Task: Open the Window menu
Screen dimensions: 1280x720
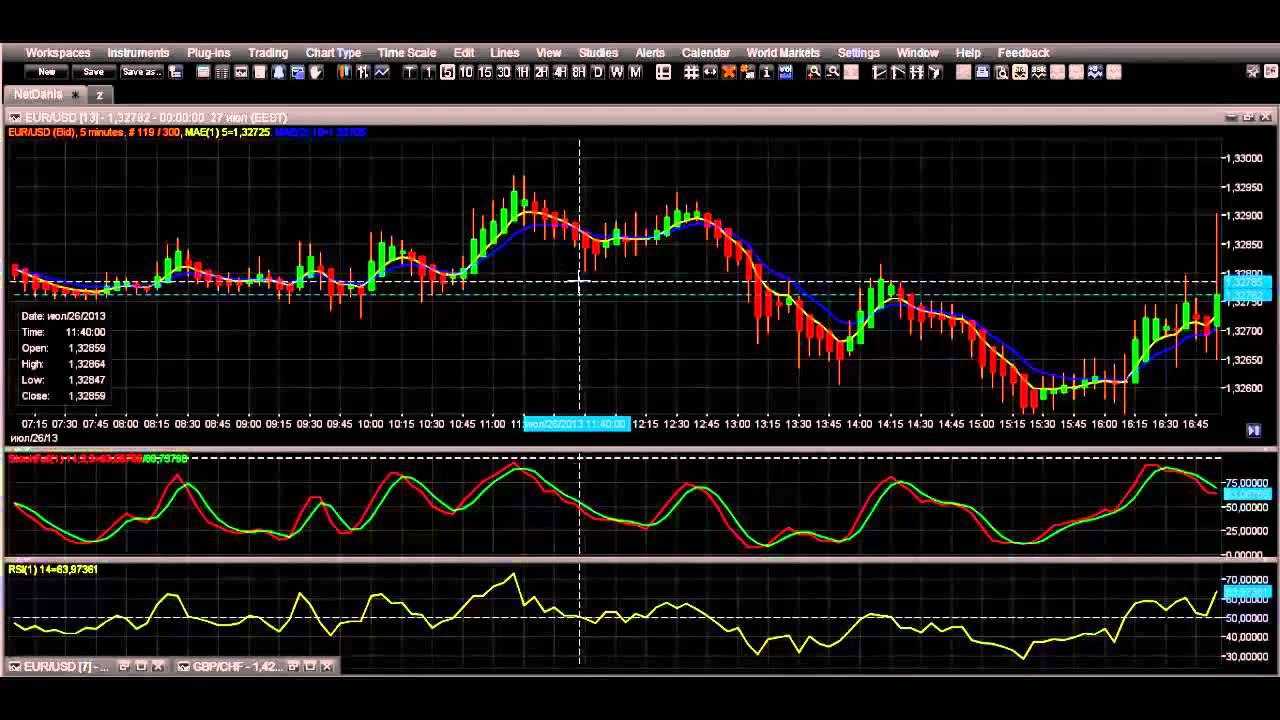Action: point(917,53)
